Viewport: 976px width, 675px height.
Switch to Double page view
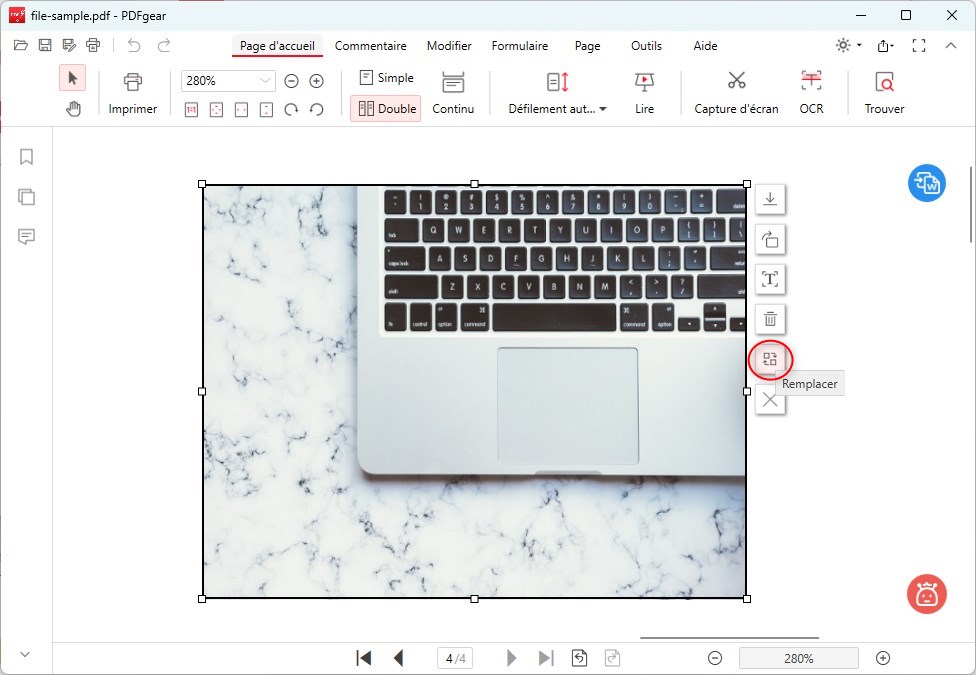(385, 107)
